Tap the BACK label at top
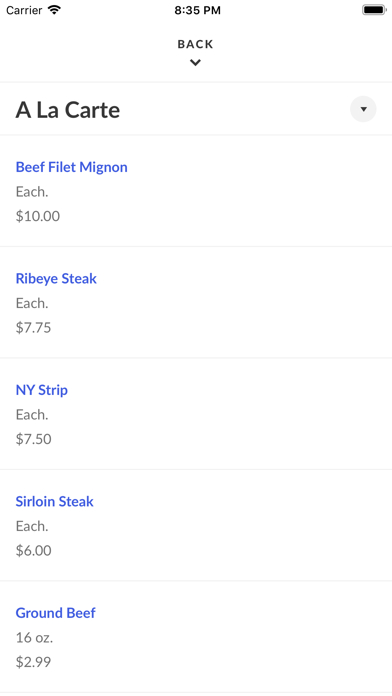The height and width of the screenshot is (696, 392). coord(195,44)
